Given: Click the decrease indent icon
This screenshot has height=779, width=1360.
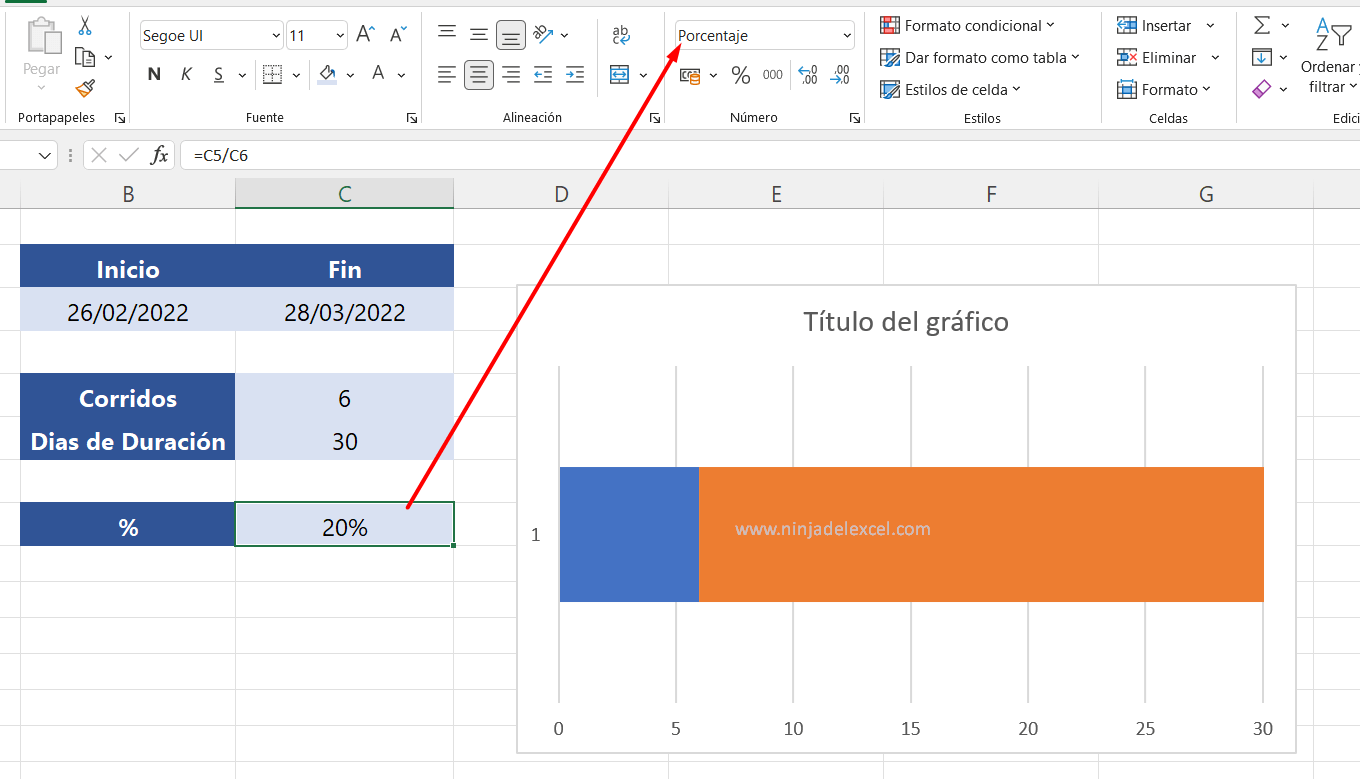Looking at the screenshot, I should pyautogui.click(x=543, y=74).
